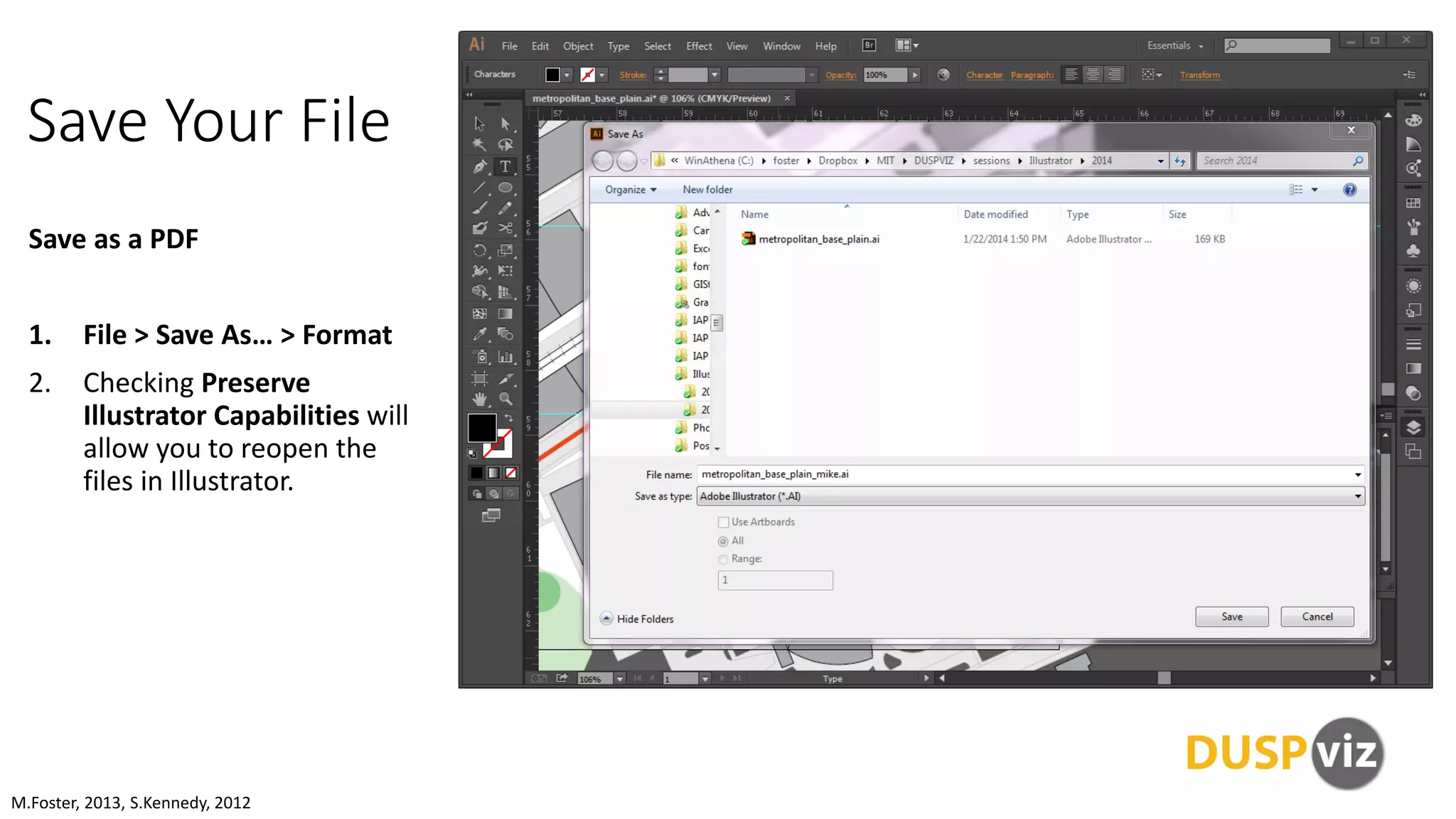Switch to the Gradient fill mode box

coord(493,473)
